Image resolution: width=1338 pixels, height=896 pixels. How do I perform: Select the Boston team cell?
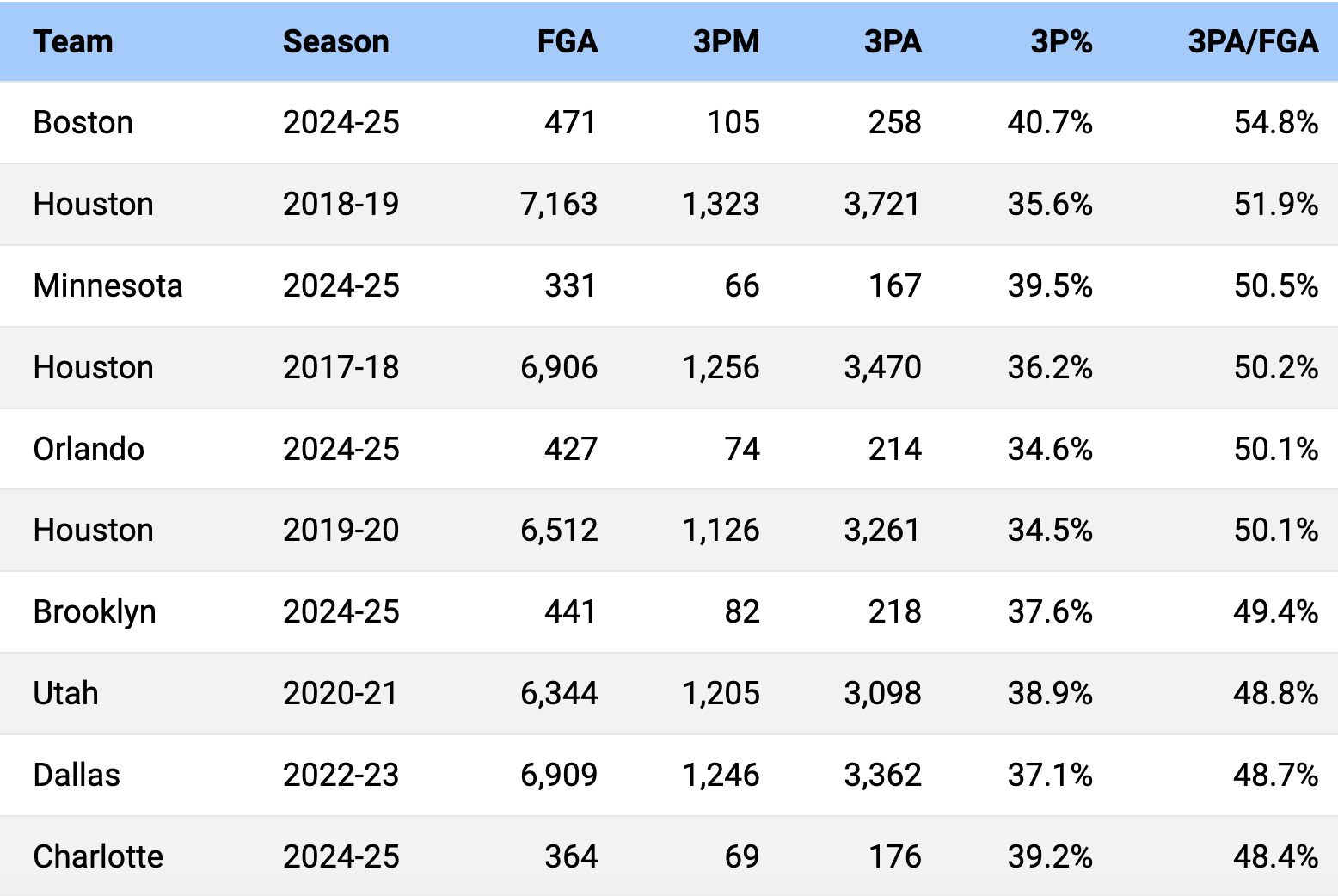[83, 123]
